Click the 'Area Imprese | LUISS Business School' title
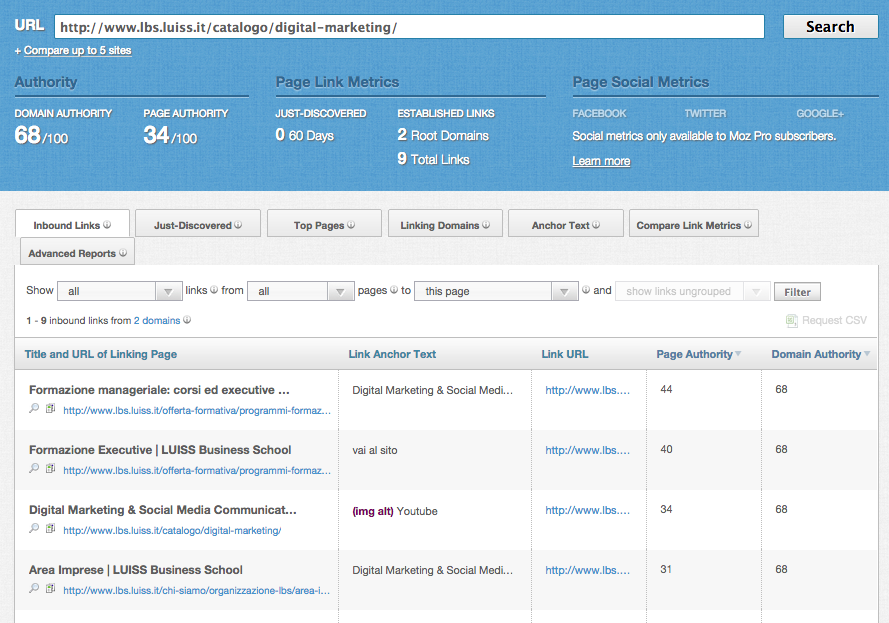Viewport: 889px width, 623px height. coord(136,570)
